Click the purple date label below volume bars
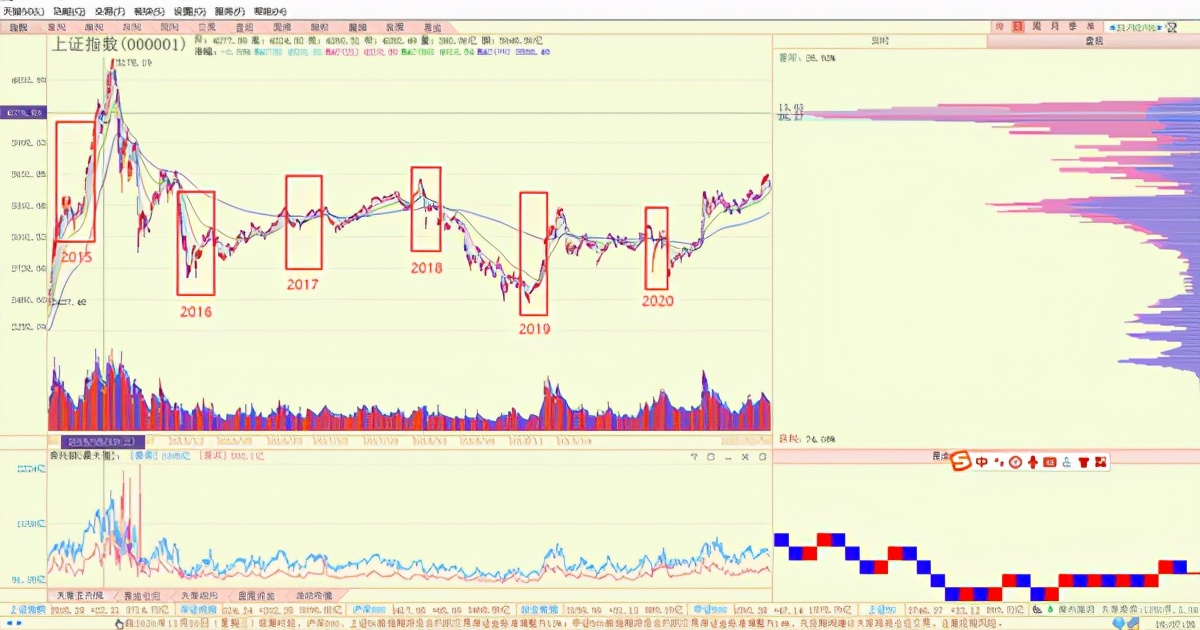Screen dimensions: 1200x630 [x=101, y=440]
